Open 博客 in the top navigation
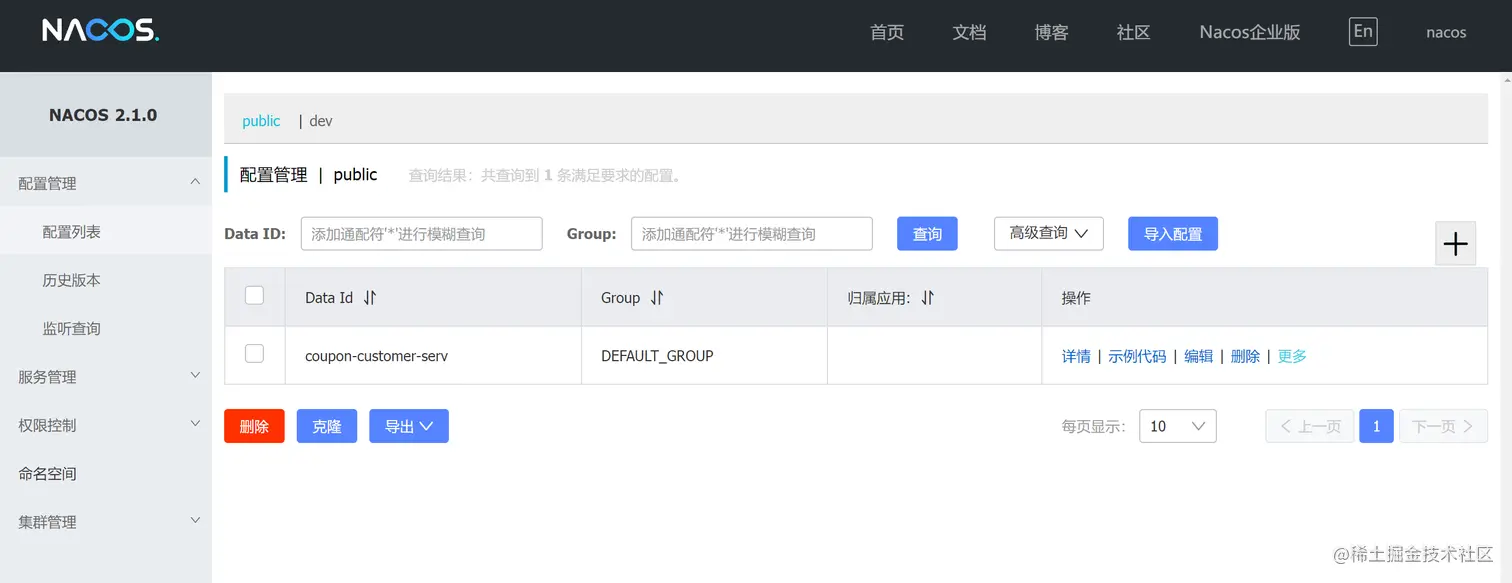Viewport: 1512px width, 583px height. [x=1051, y=32]
